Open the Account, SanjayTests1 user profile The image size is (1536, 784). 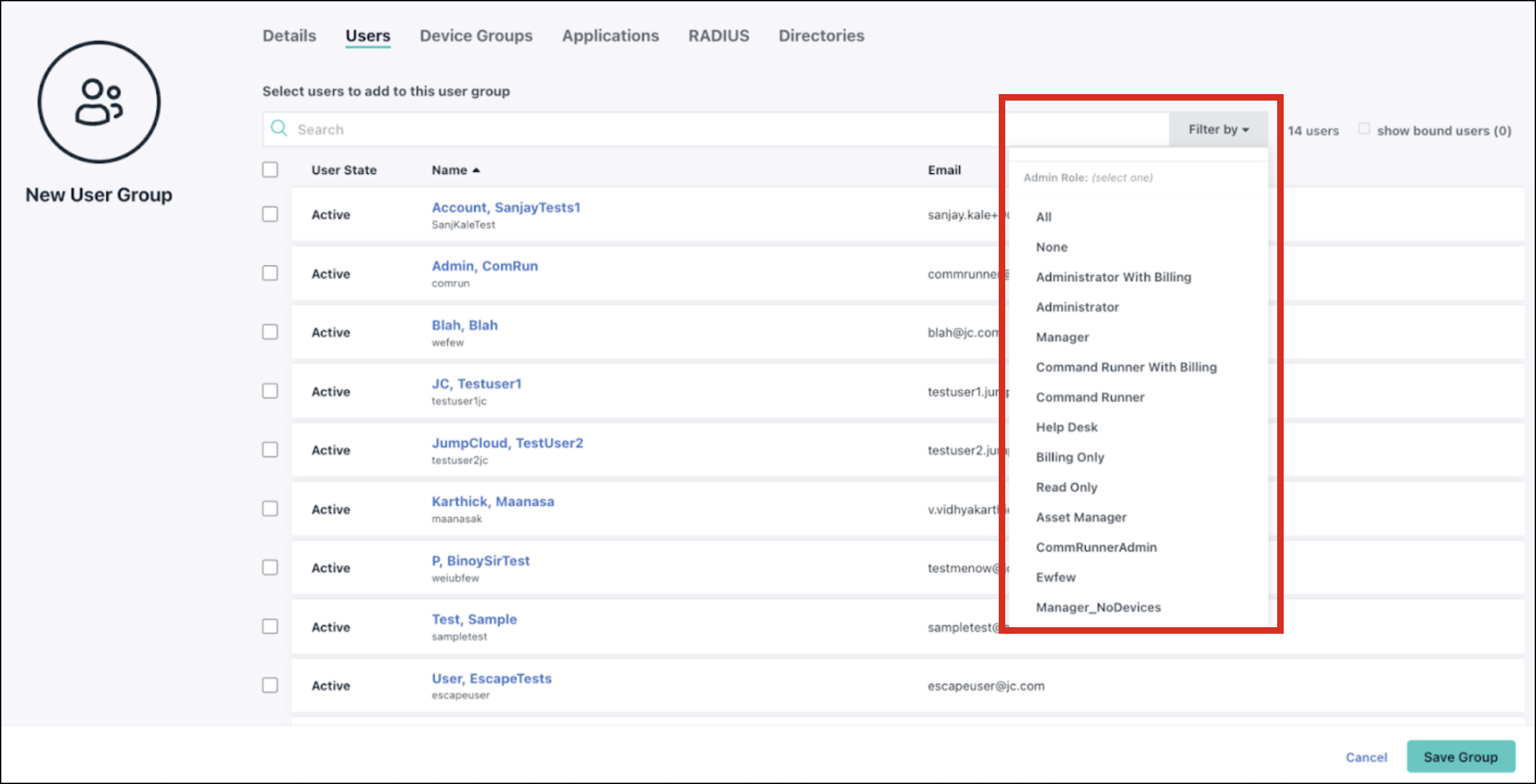[505, 207]
